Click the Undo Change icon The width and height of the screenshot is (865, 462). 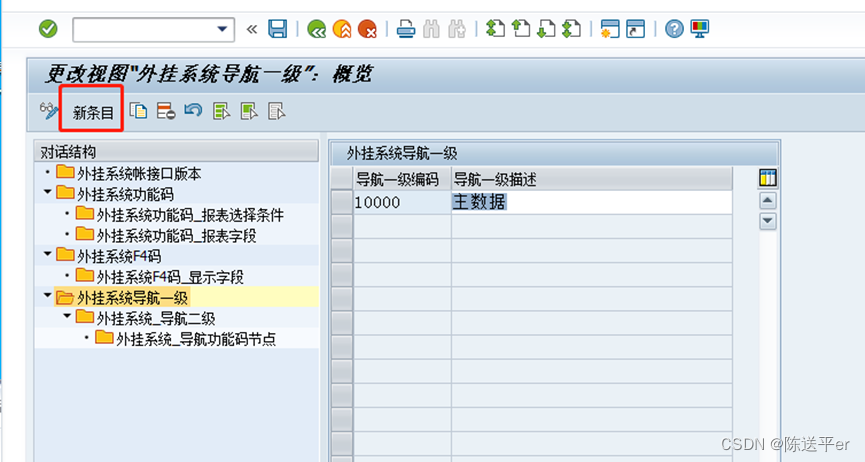(x=193, y=111)
